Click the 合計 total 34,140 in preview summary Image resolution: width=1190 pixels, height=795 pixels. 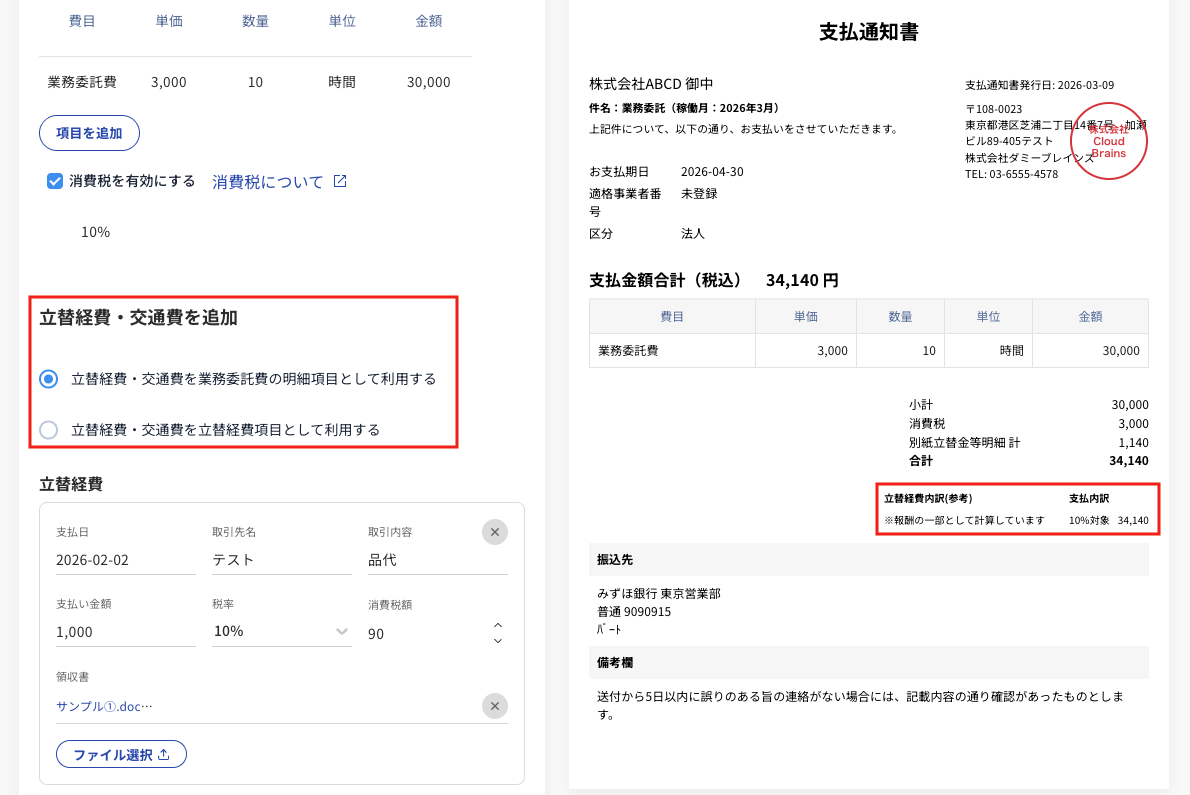(1129, 460)
